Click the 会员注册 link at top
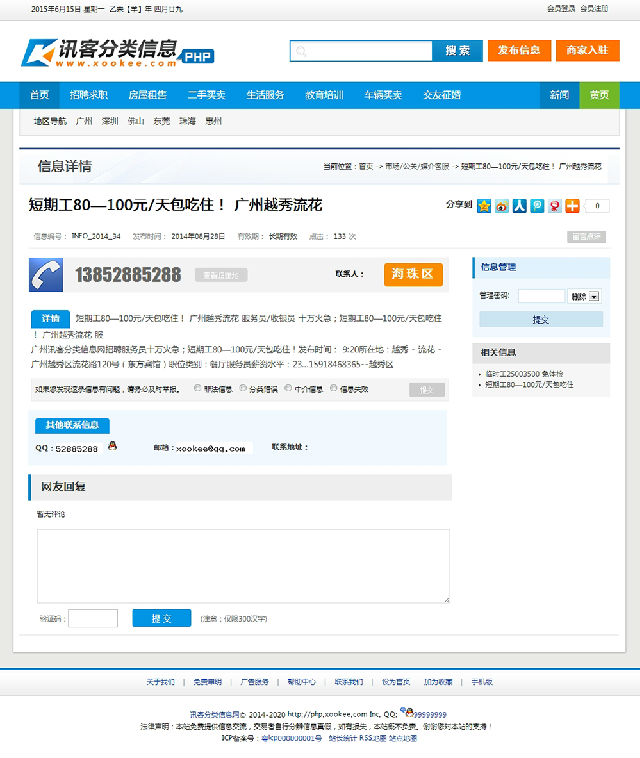The width and height of the screenshot is (640, 758). click(594, 9)
